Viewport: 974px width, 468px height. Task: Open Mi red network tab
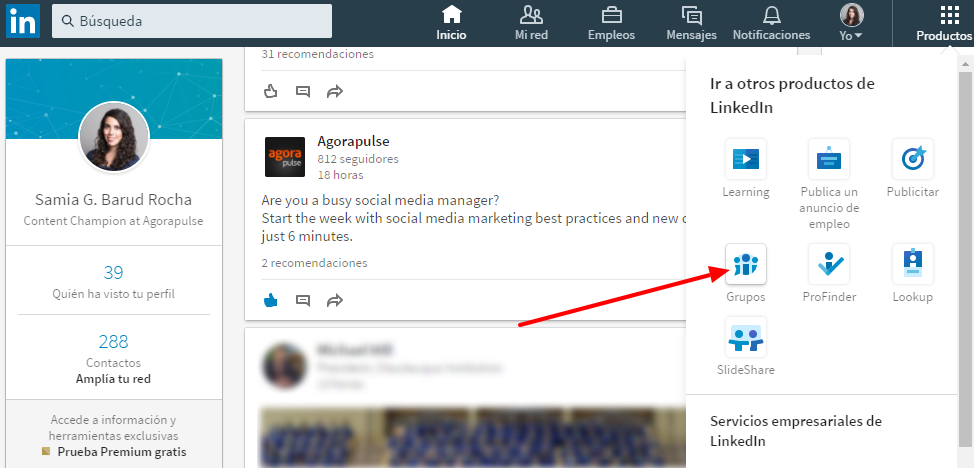coord(531,24)
